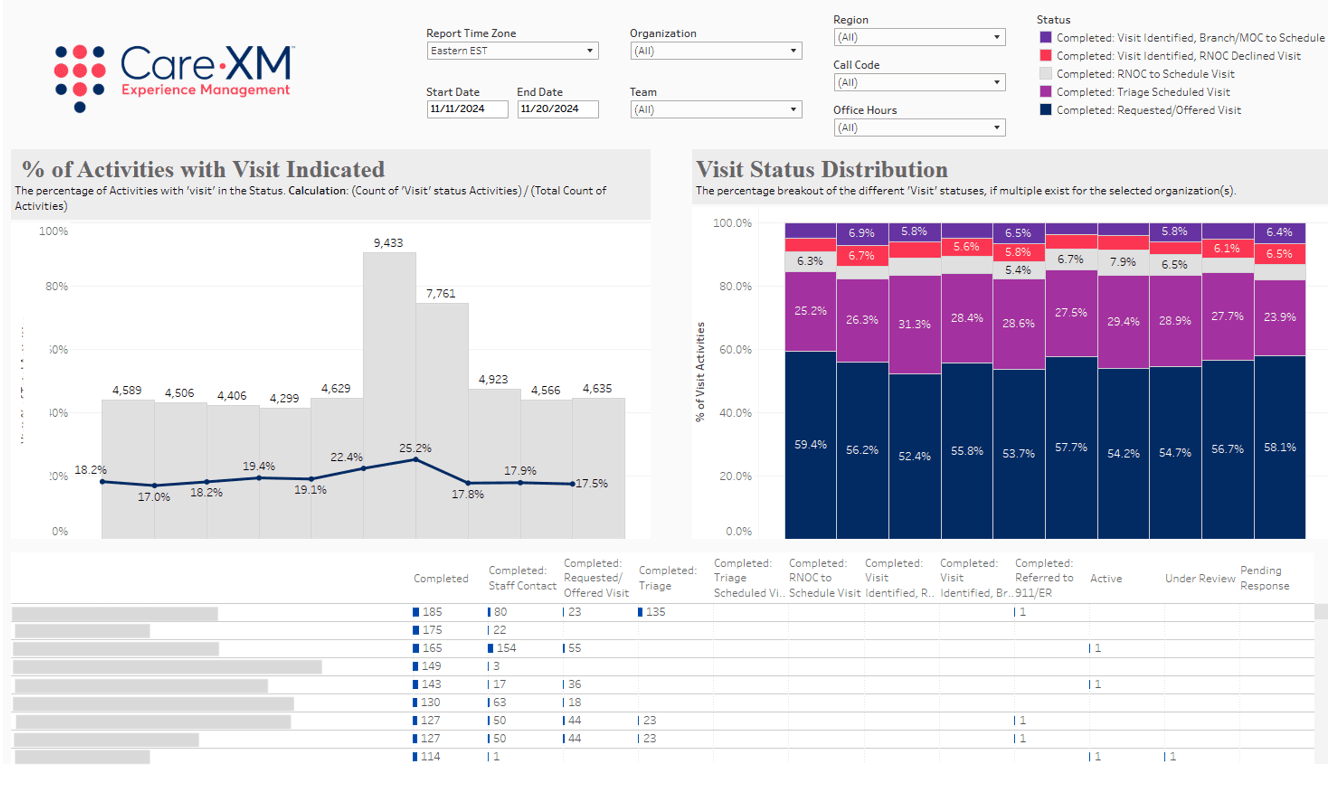Open the Office Hours dropdown
The height and width of the screenshot is (785, 1333).
click(x=919, y=128)
